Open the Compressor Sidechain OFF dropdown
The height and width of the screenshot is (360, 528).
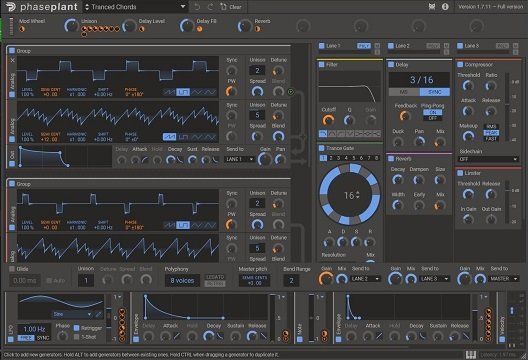(488, 159)
